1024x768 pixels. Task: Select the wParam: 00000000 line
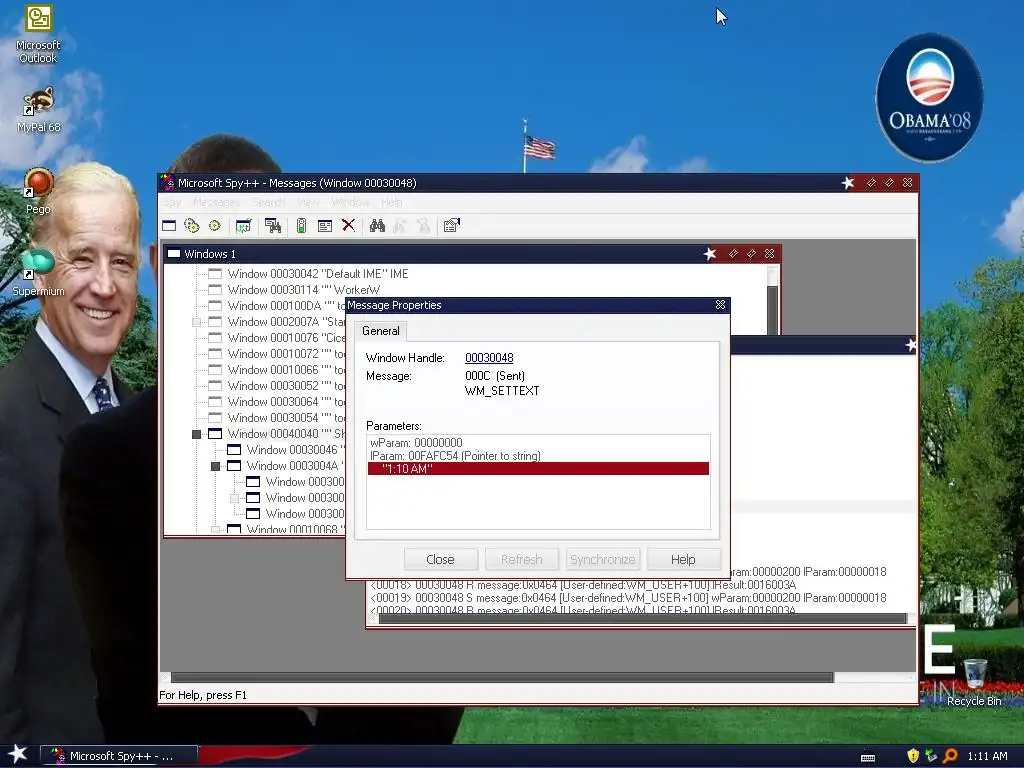(x=416, y=443)
